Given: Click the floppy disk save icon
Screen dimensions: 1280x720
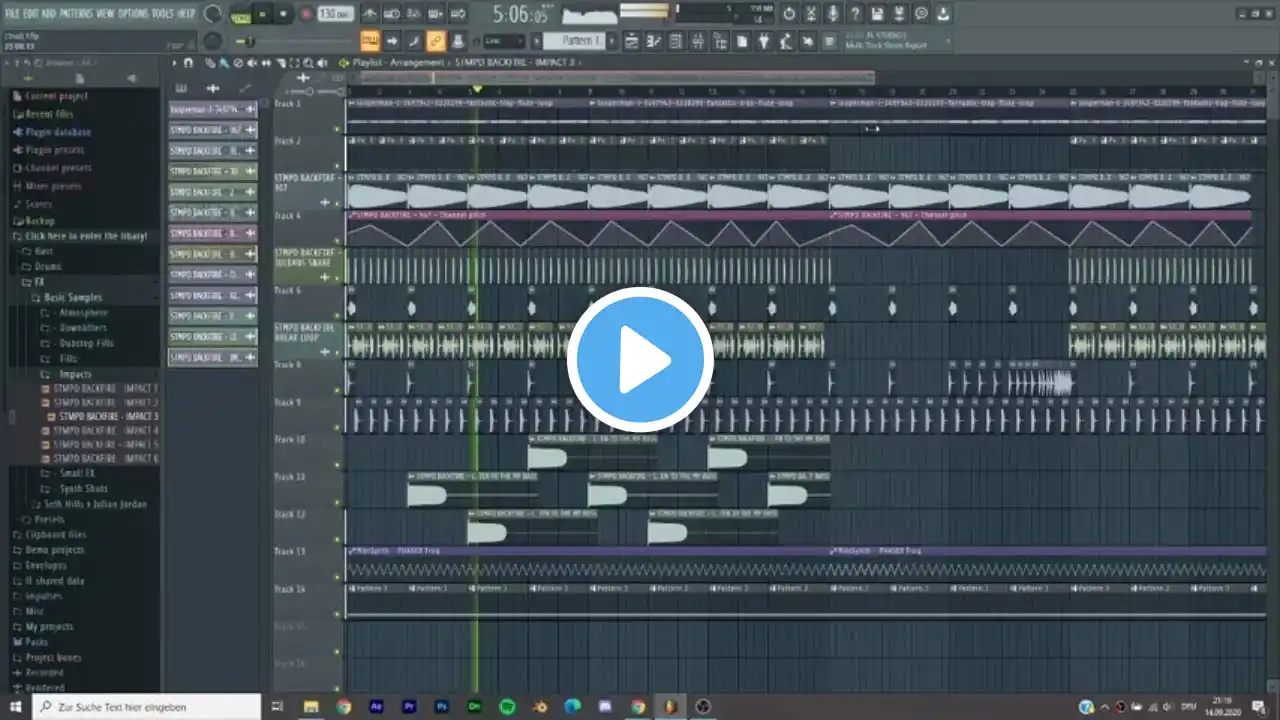Looking at the screenshot, I should click(878, 14).
